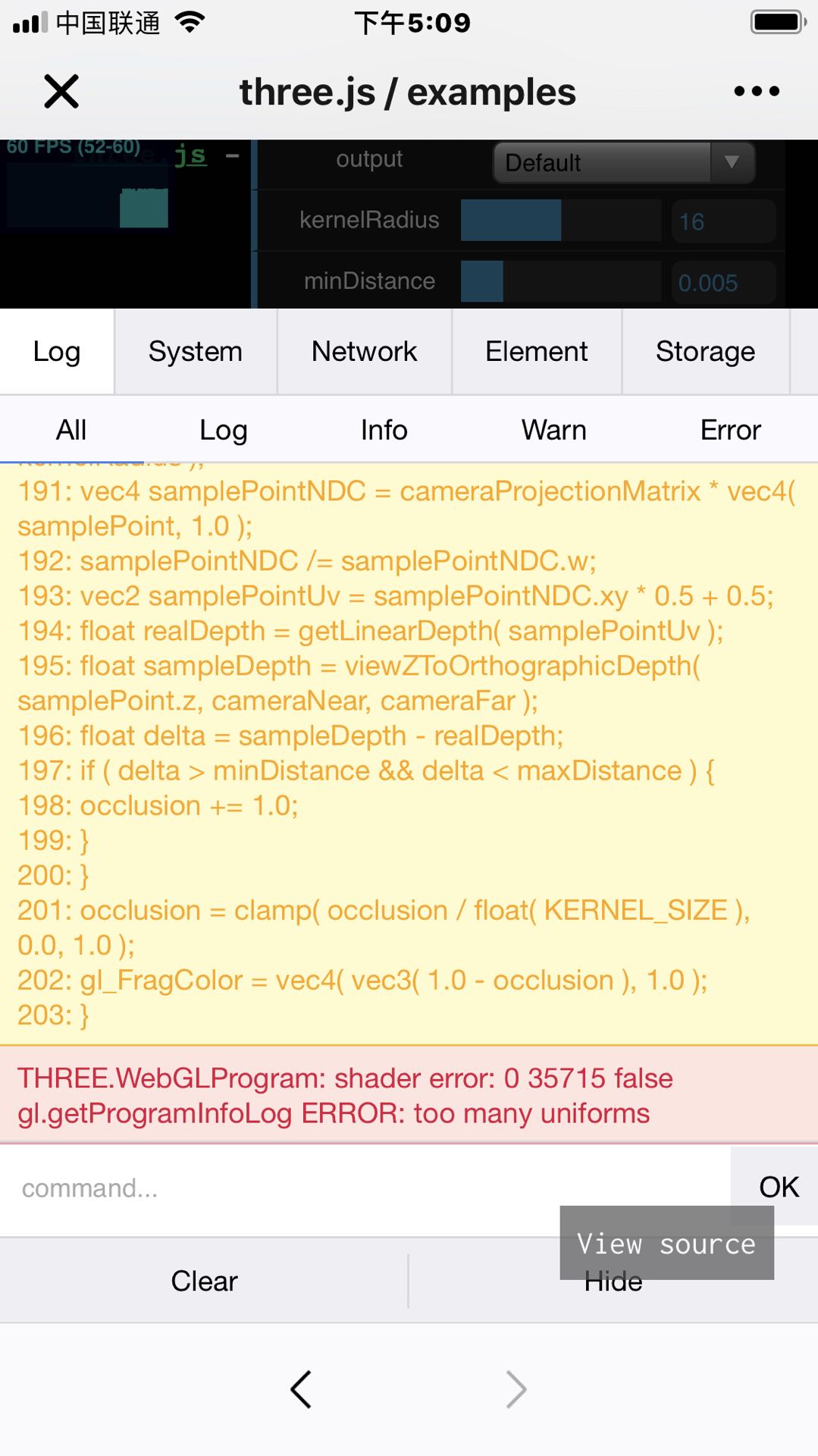The image size is (818, 1456).
Task: Open View source
Action: coord(666,1243)
